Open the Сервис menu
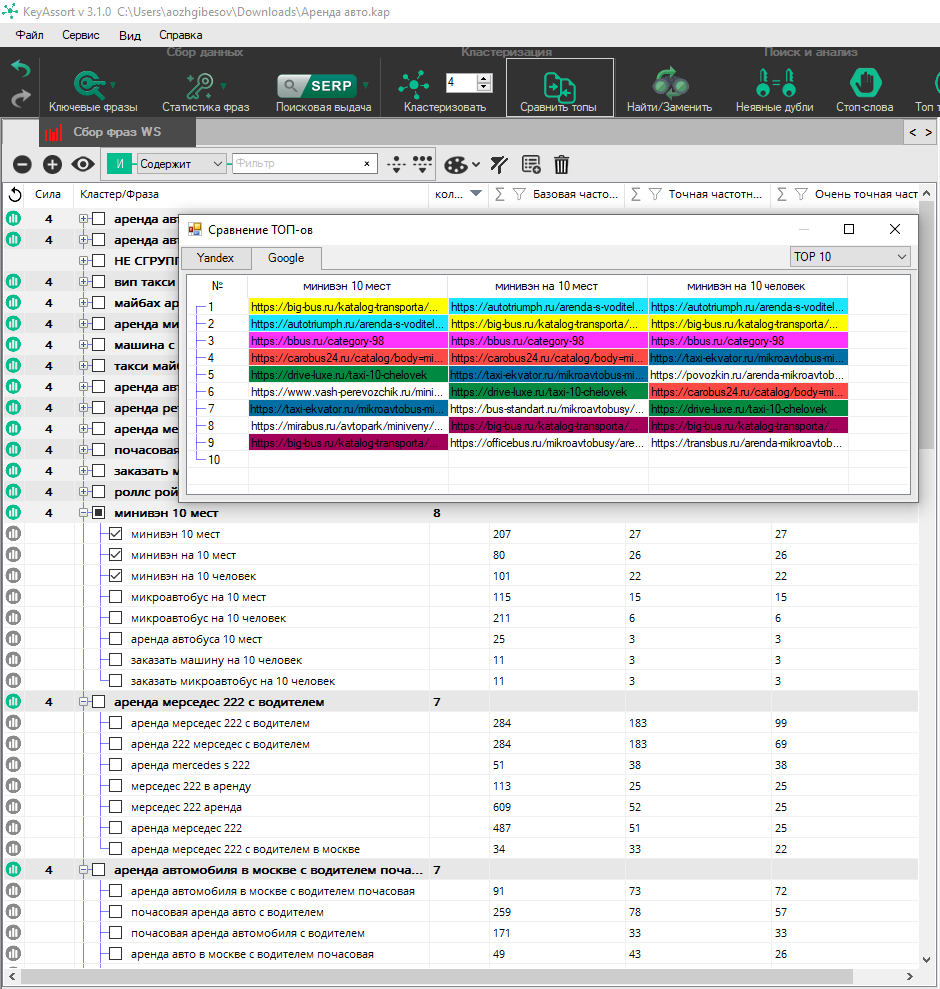The image size is (940, 989). tap(81, 35)
